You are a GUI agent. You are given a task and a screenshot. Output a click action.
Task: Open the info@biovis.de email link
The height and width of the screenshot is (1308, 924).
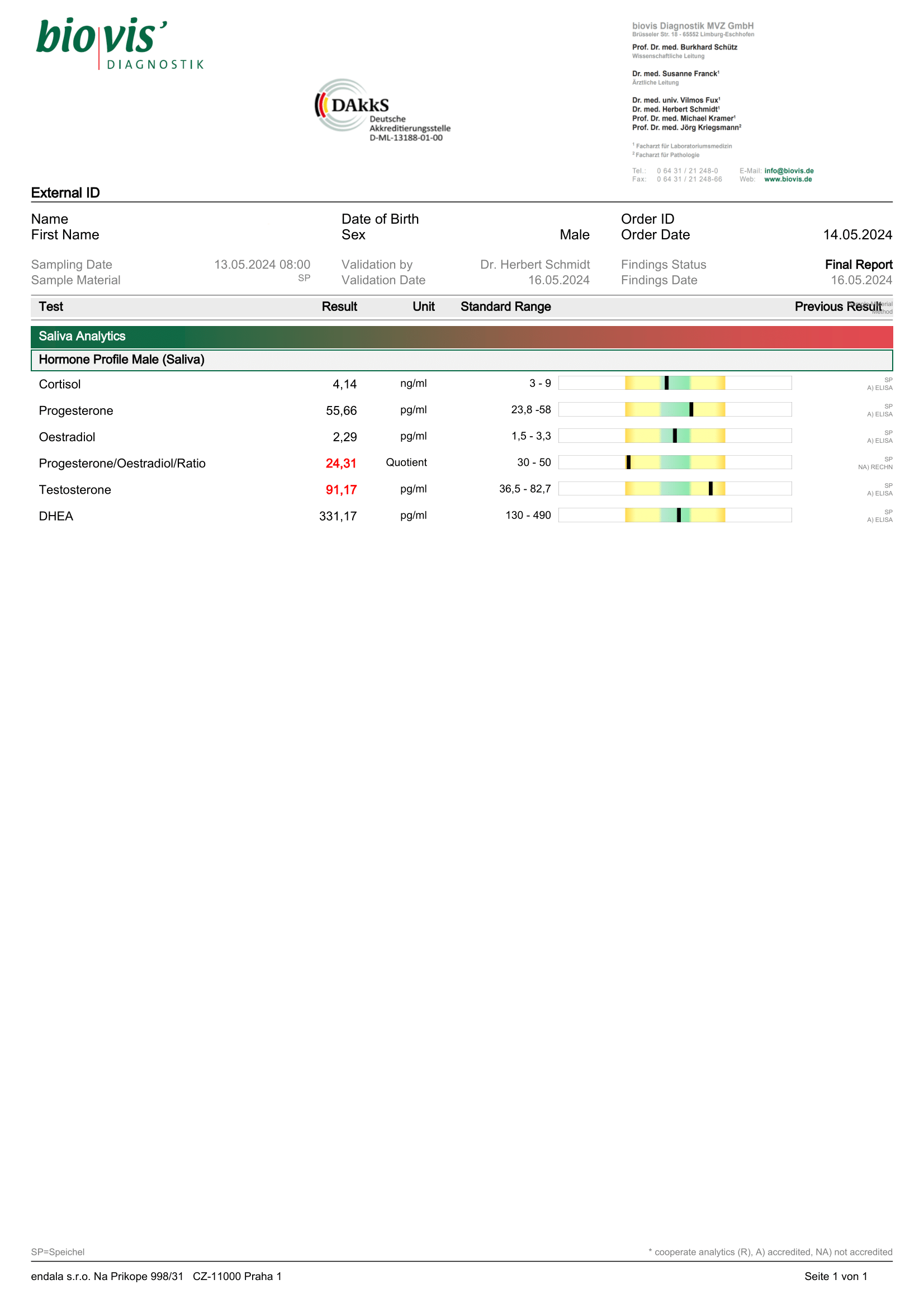[789, 171]
